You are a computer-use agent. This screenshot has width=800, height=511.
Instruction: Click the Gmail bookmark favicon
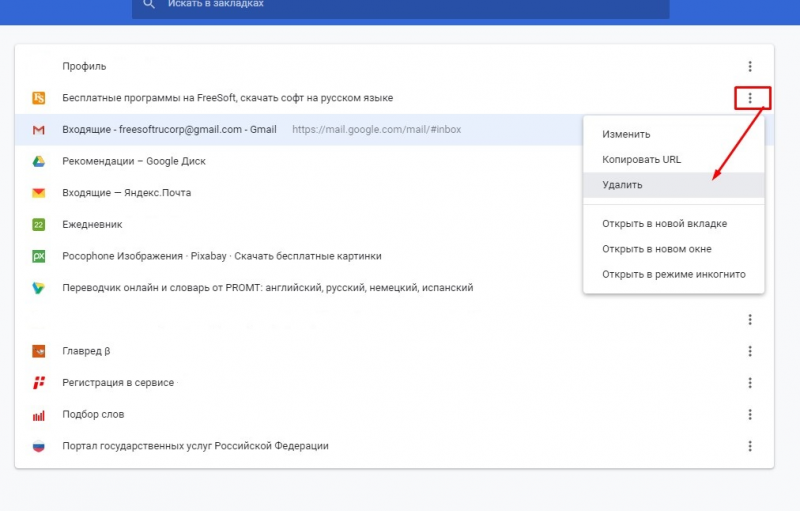click(39, 130)
